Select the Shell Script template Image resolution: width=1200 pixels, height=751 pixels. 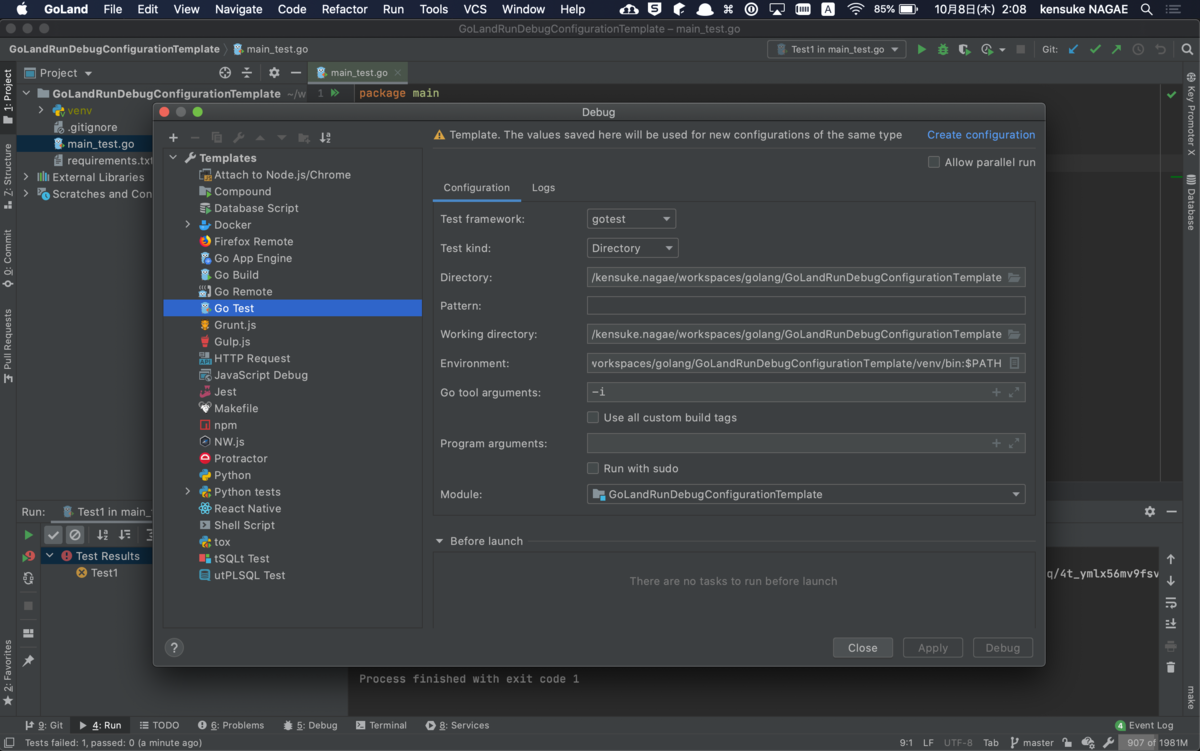click(244, 525)
